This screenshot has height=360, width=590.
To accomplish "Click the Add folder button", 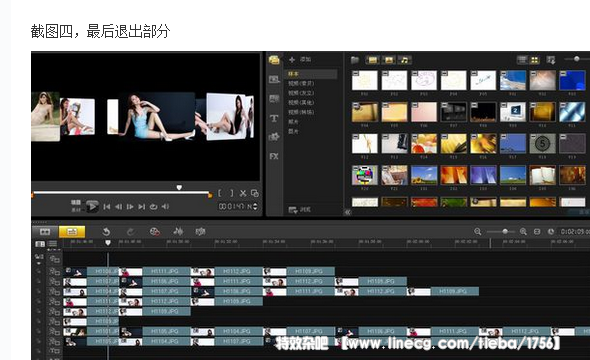I will click(300, 59).
